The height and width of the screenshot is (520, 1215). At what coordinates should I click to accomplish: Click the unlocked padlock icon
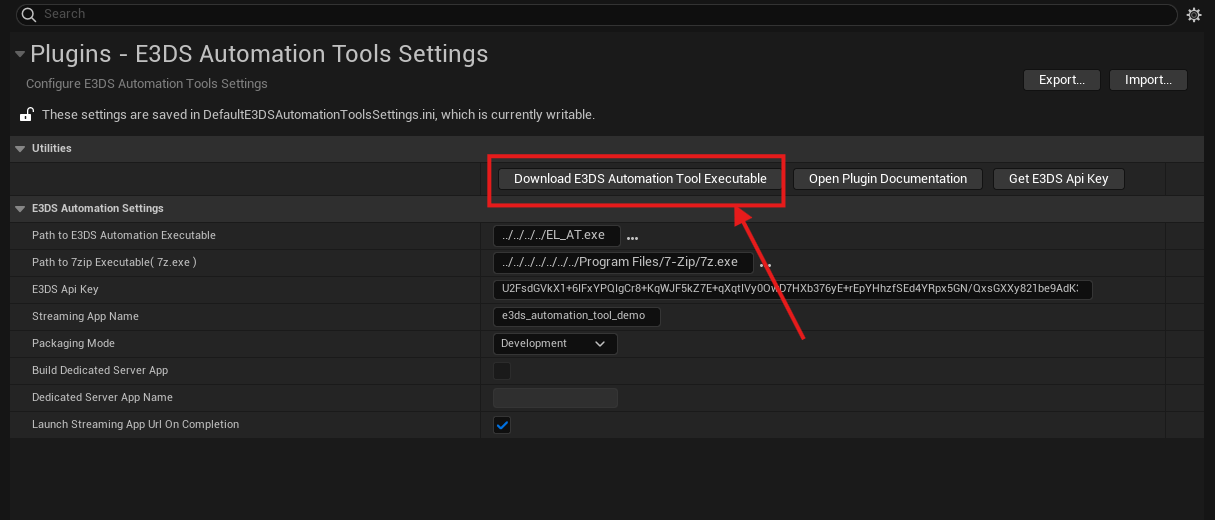pos(28,115)
